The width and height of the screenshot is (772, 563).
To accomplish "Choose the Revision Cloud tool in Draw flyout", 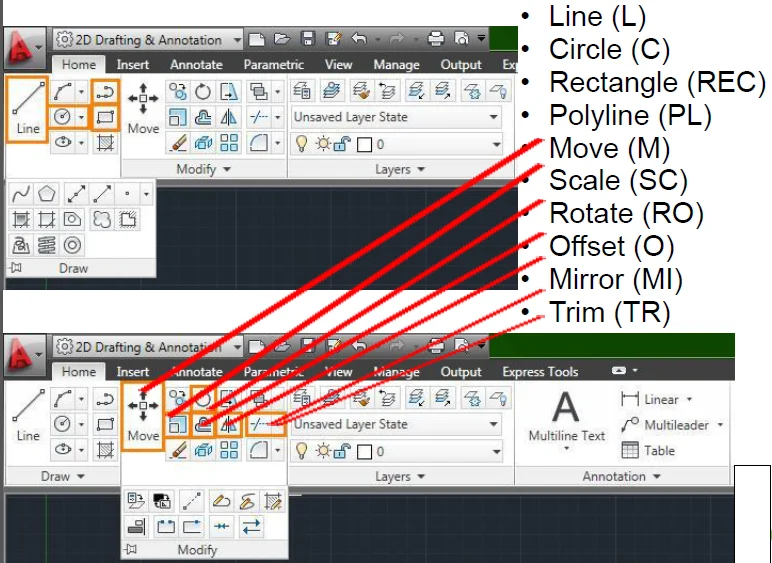I will click(x=102, y=219).
